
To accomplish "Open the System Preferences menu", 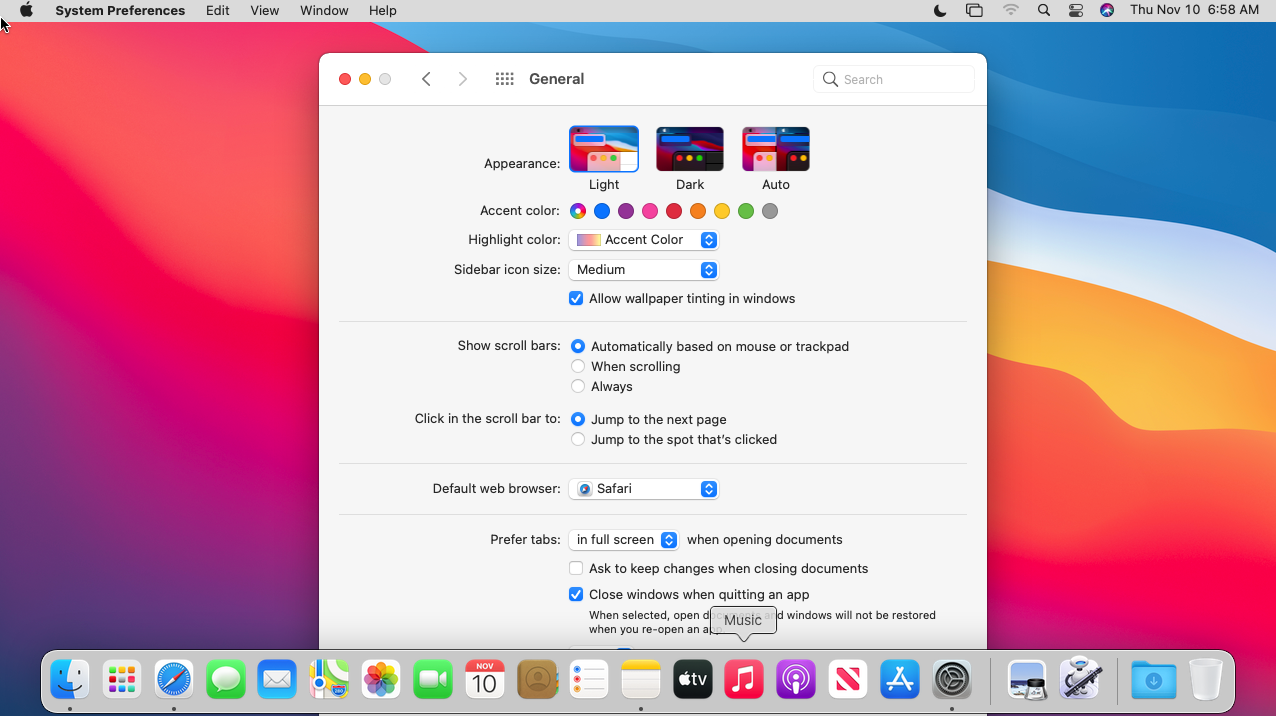I will click(120, 10).
